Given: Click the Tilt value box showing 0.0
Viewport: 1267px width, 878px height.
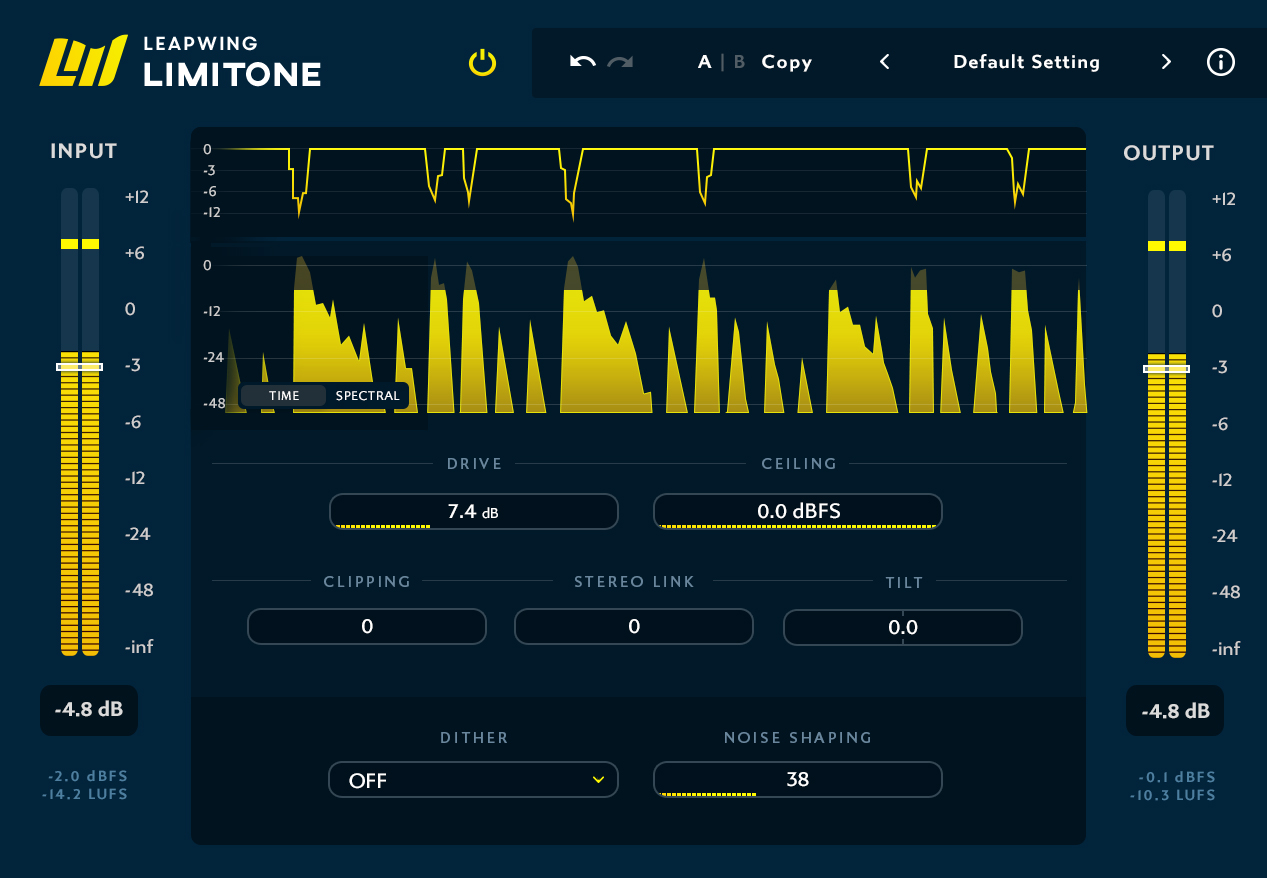Looking at the screenshot, I should [x=902, y=627].
